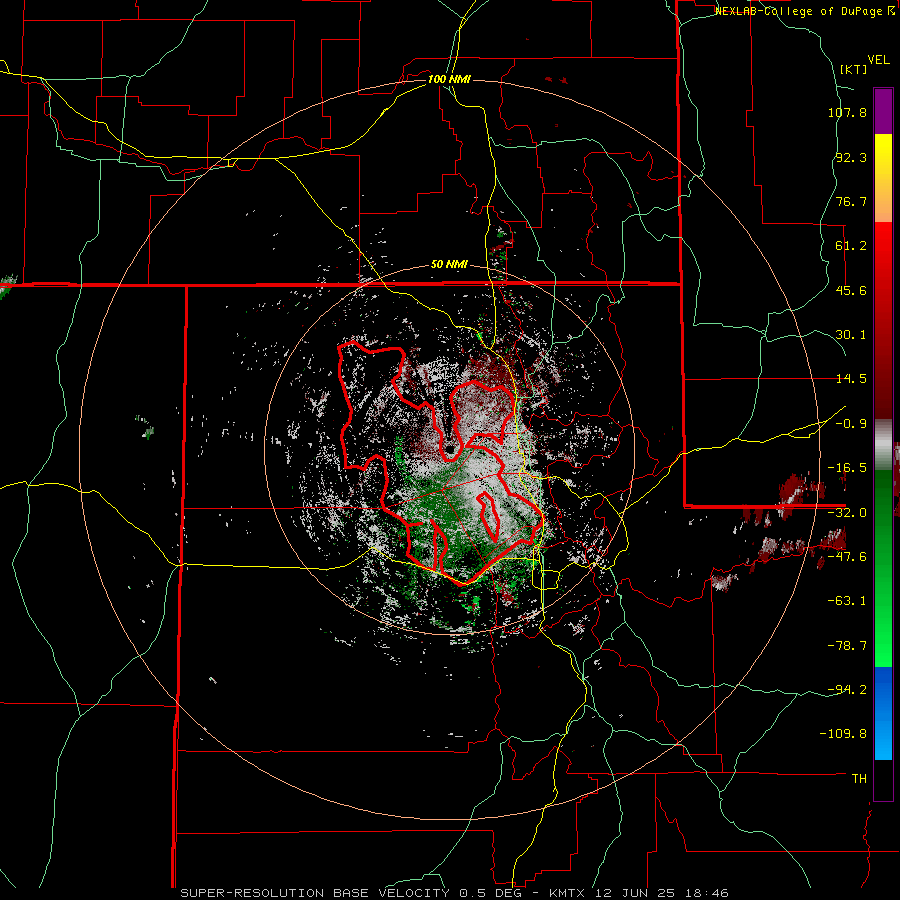Click the [KT] units label
The height and width of the screenshot is (900, 900).
coord(854,69)
